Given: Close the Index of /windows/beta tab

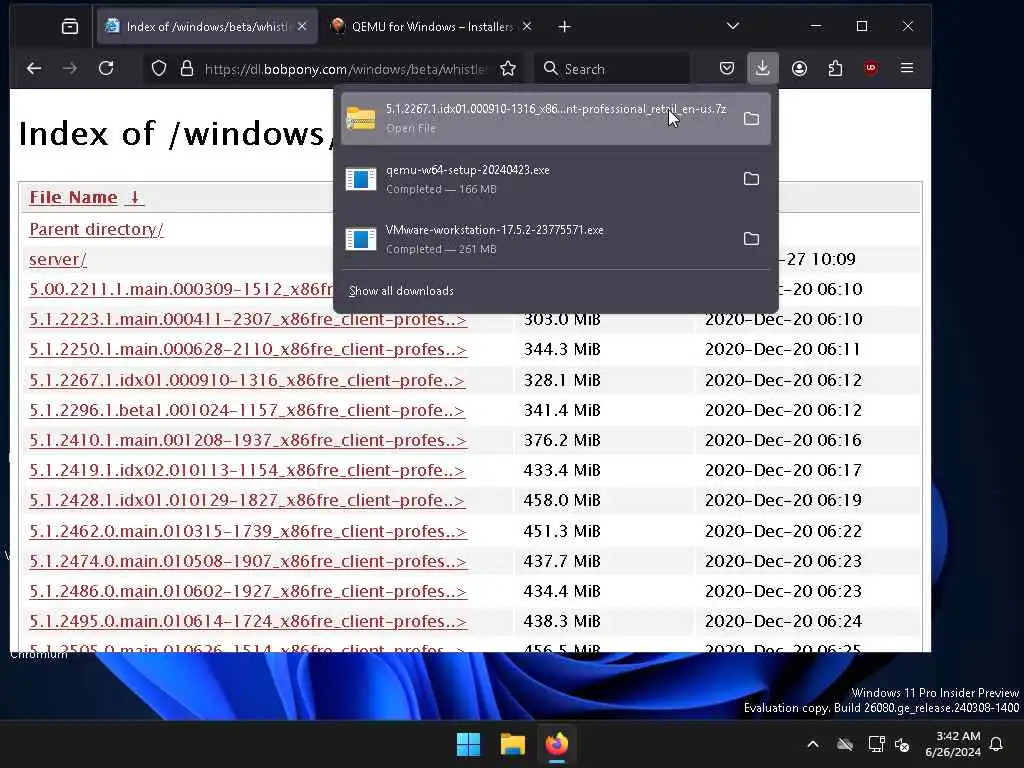Looking at the screenshot, I should click(302, 26).
